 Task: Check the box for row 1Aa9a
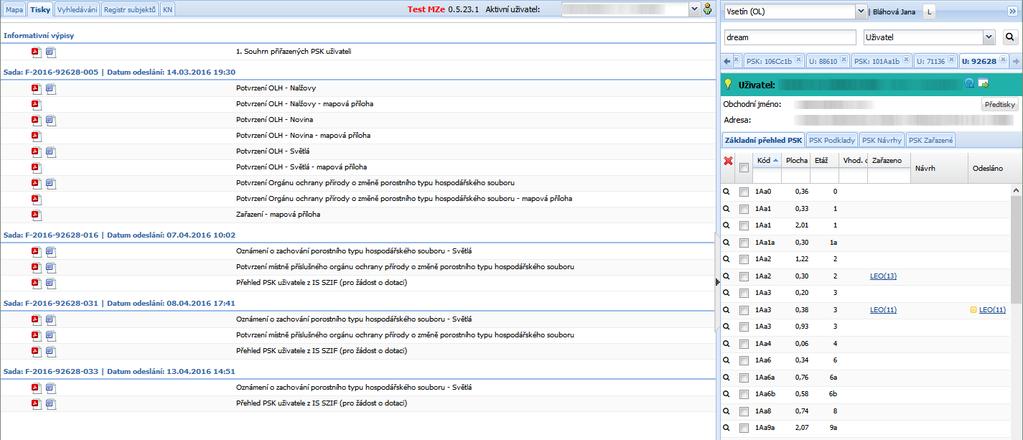click(744, 428)
